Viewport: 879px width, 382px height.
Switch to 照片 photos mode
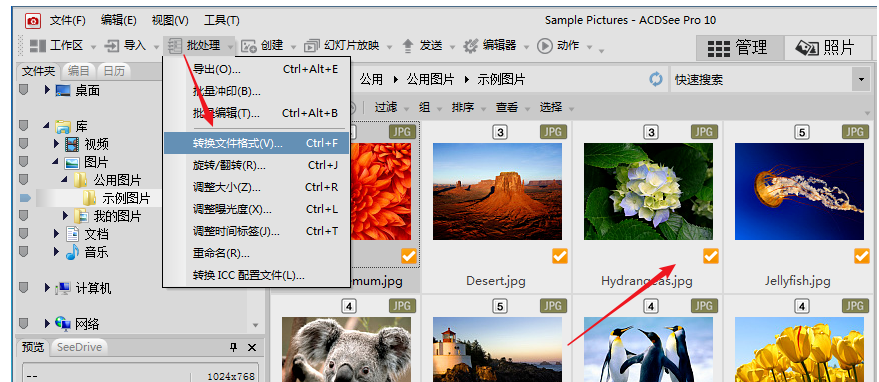pos(827,48)
